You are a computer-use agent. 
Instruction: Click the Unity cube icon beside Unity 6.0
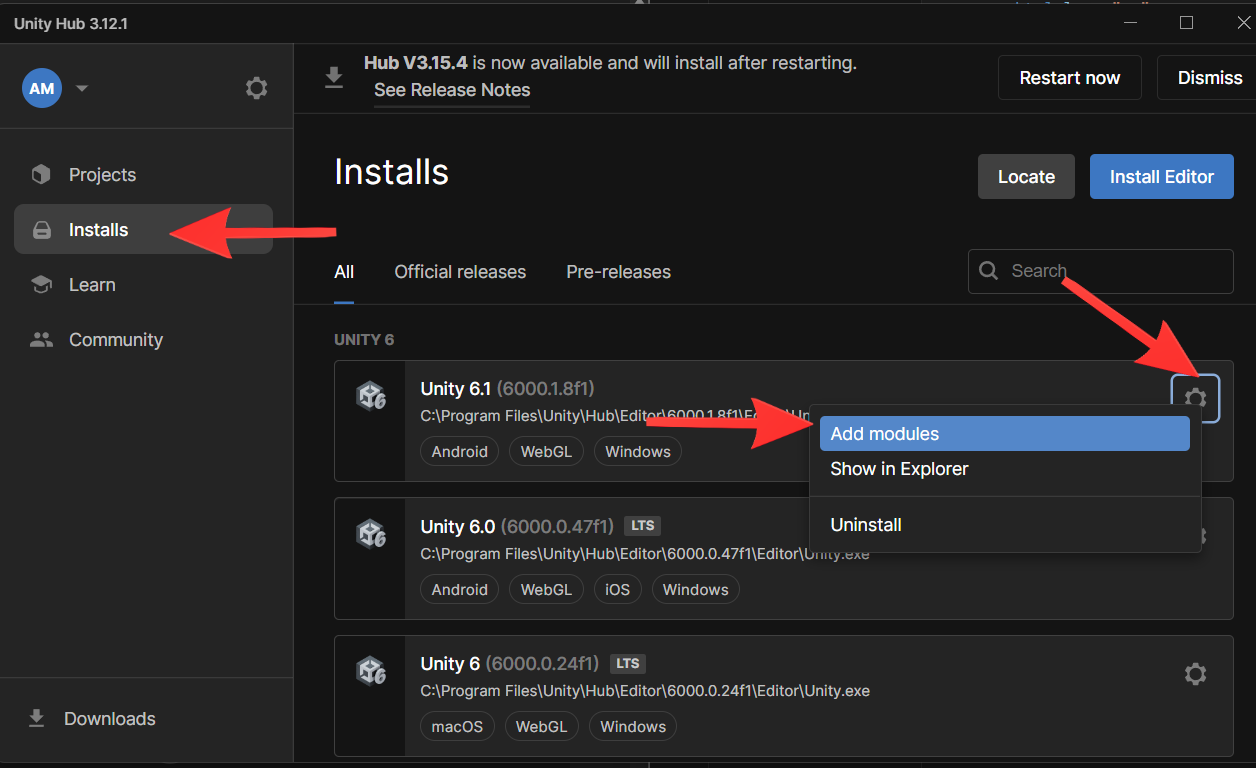tap(371, 534)
